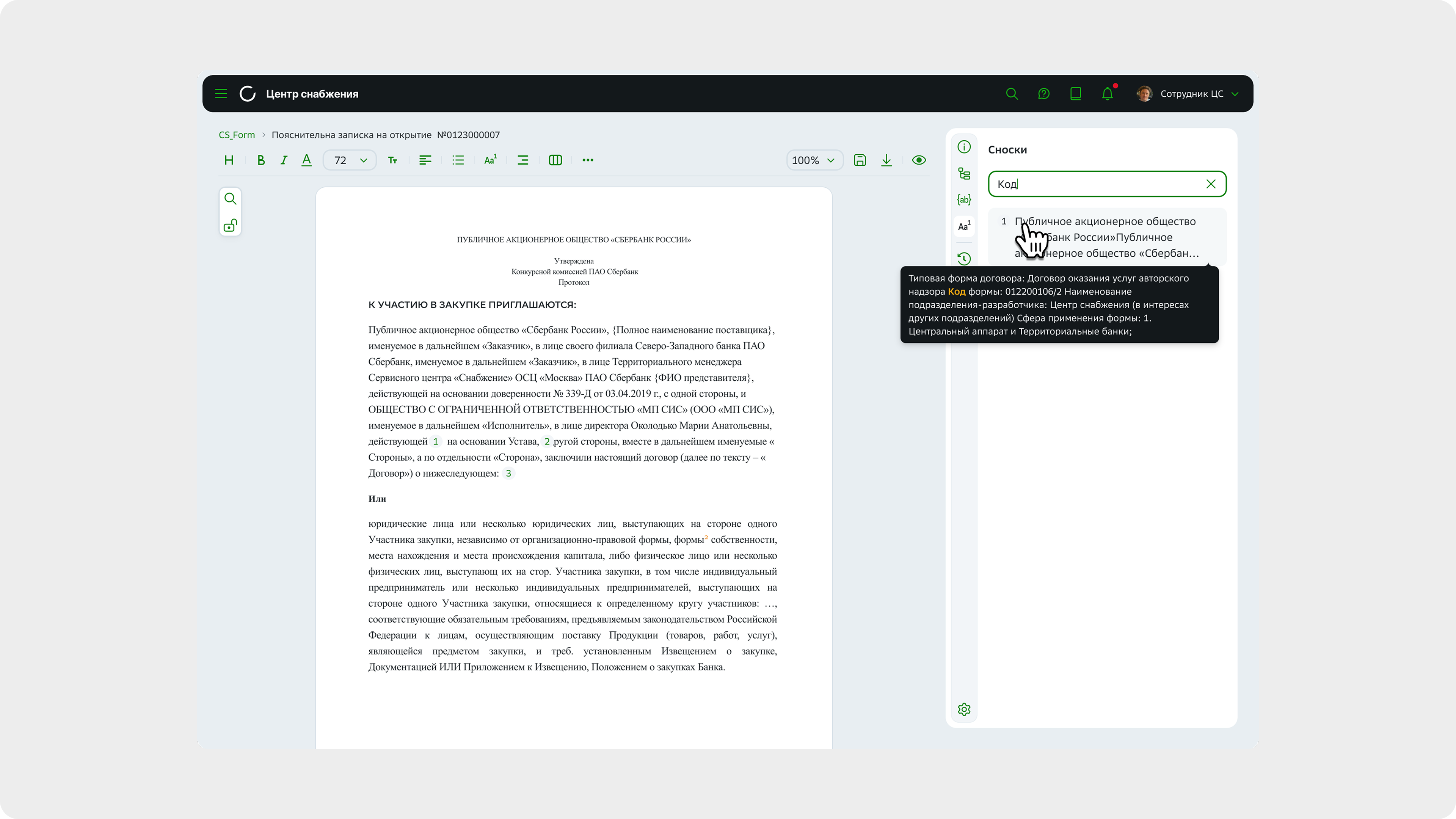Open text color picker icon

[306, 160]
